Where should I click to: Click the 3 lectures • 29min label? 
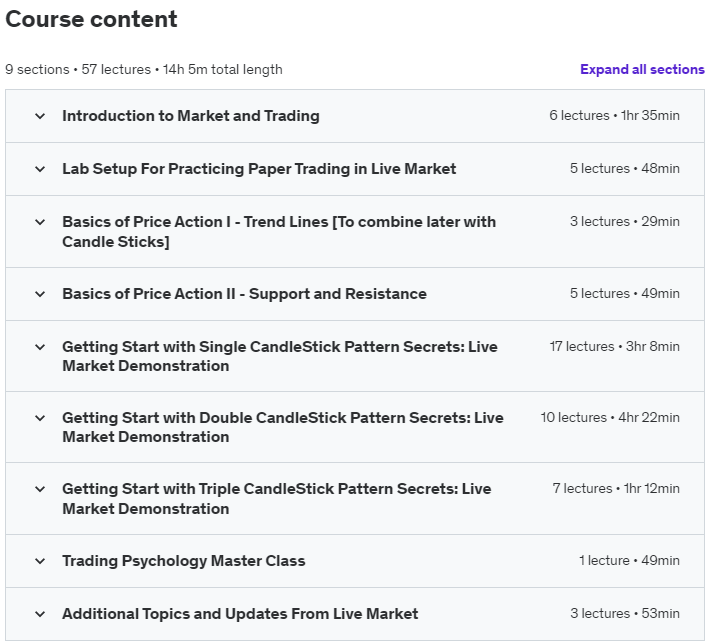coord(625,222)
